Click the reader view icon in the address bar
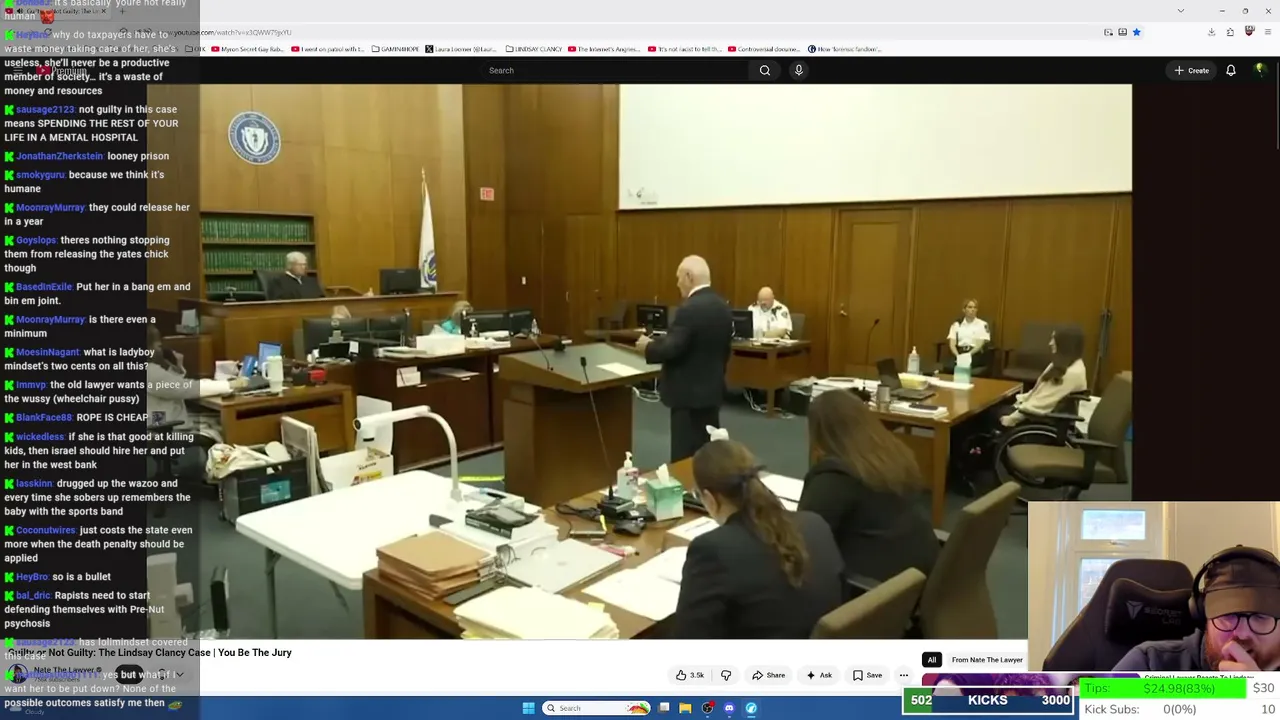This screenshot has width=1280, height=720. tap(1108, 32)
